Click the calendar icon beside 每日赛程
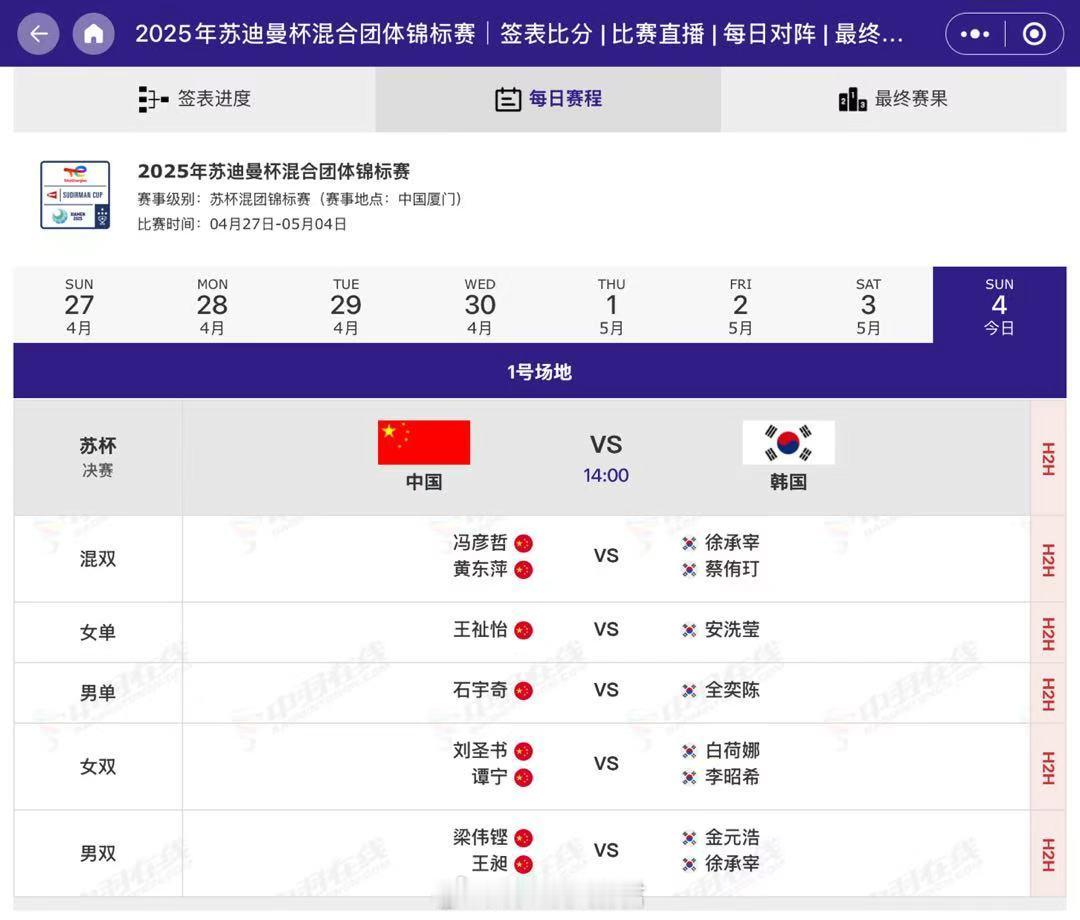 (508, 99)
